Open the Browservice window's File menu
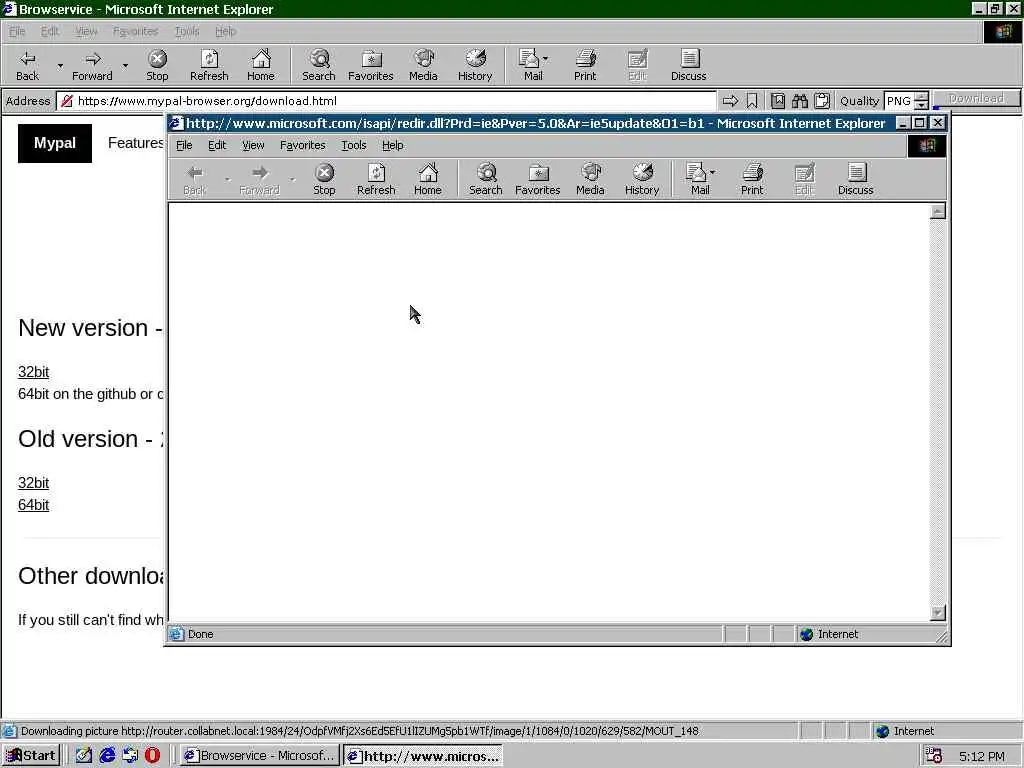Screen dimensions: 1024x768 point(17,31)
